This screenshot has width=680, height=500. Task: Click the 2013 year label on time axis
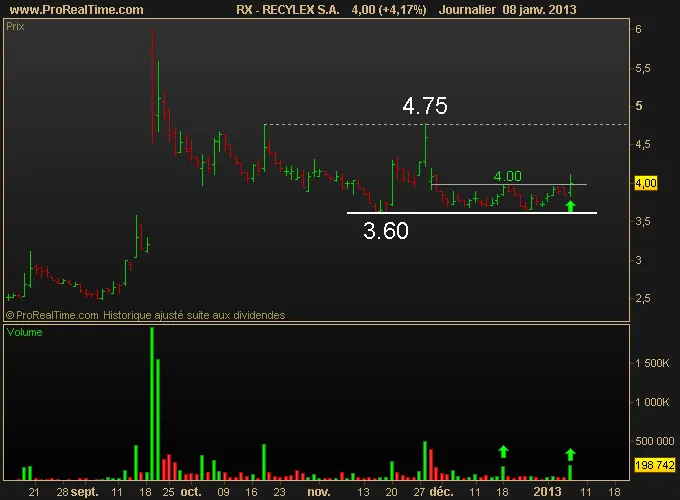[547, 492]
